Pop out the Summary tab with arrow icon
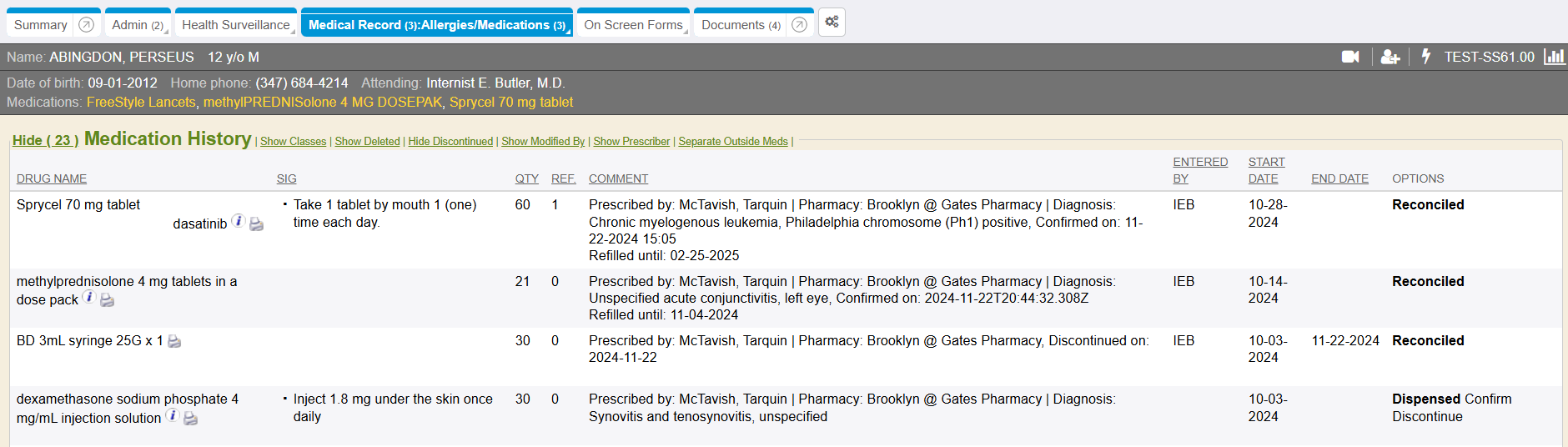This screenshot has width=1568, height=447. 86,25
